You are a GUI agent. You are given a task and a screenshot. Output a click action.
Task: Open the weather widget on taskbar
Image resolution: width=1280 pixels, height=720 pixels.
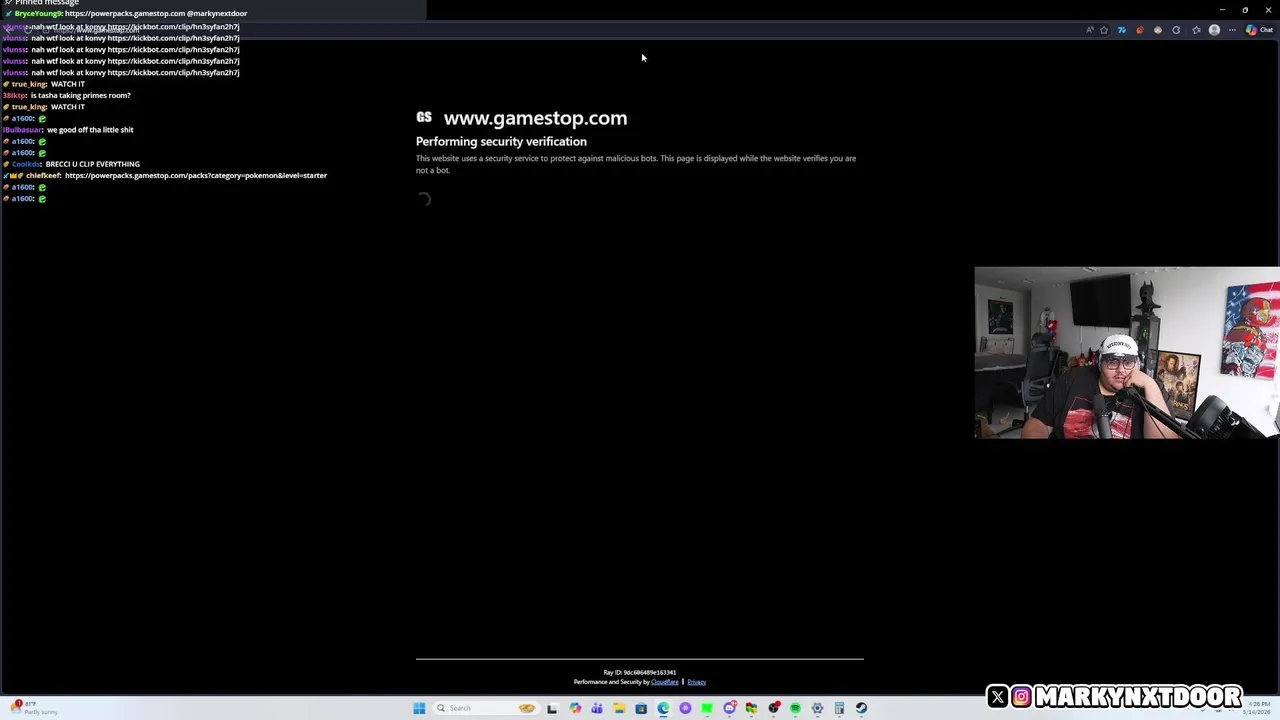tap(35, 708)
